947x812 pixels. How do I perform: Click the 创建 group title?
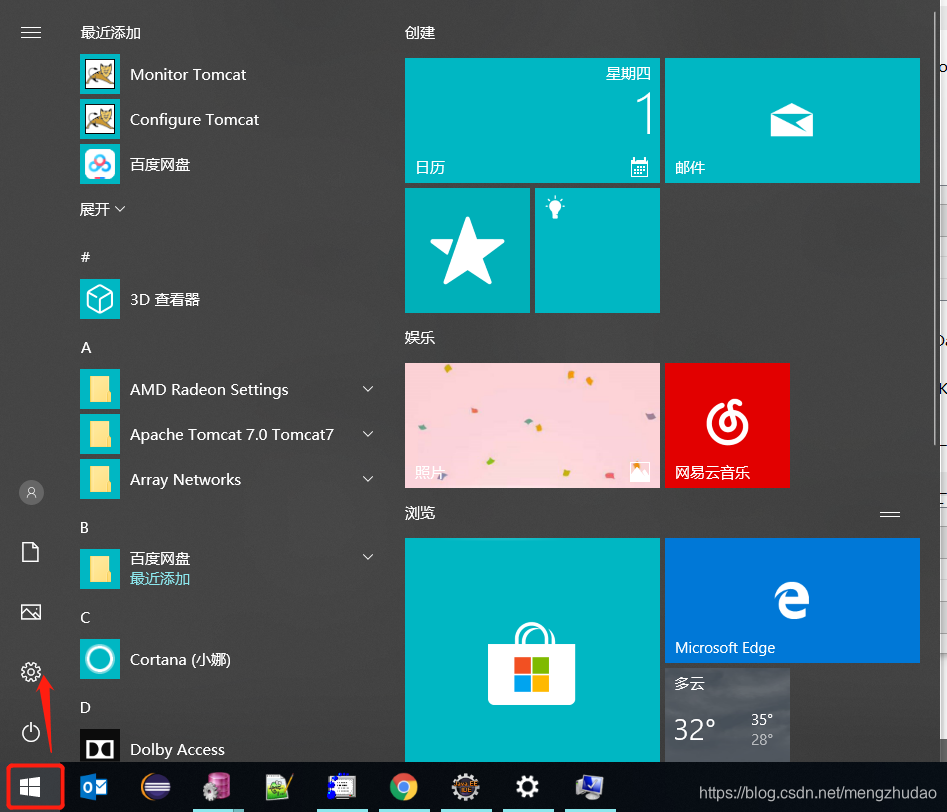(420, 33)
